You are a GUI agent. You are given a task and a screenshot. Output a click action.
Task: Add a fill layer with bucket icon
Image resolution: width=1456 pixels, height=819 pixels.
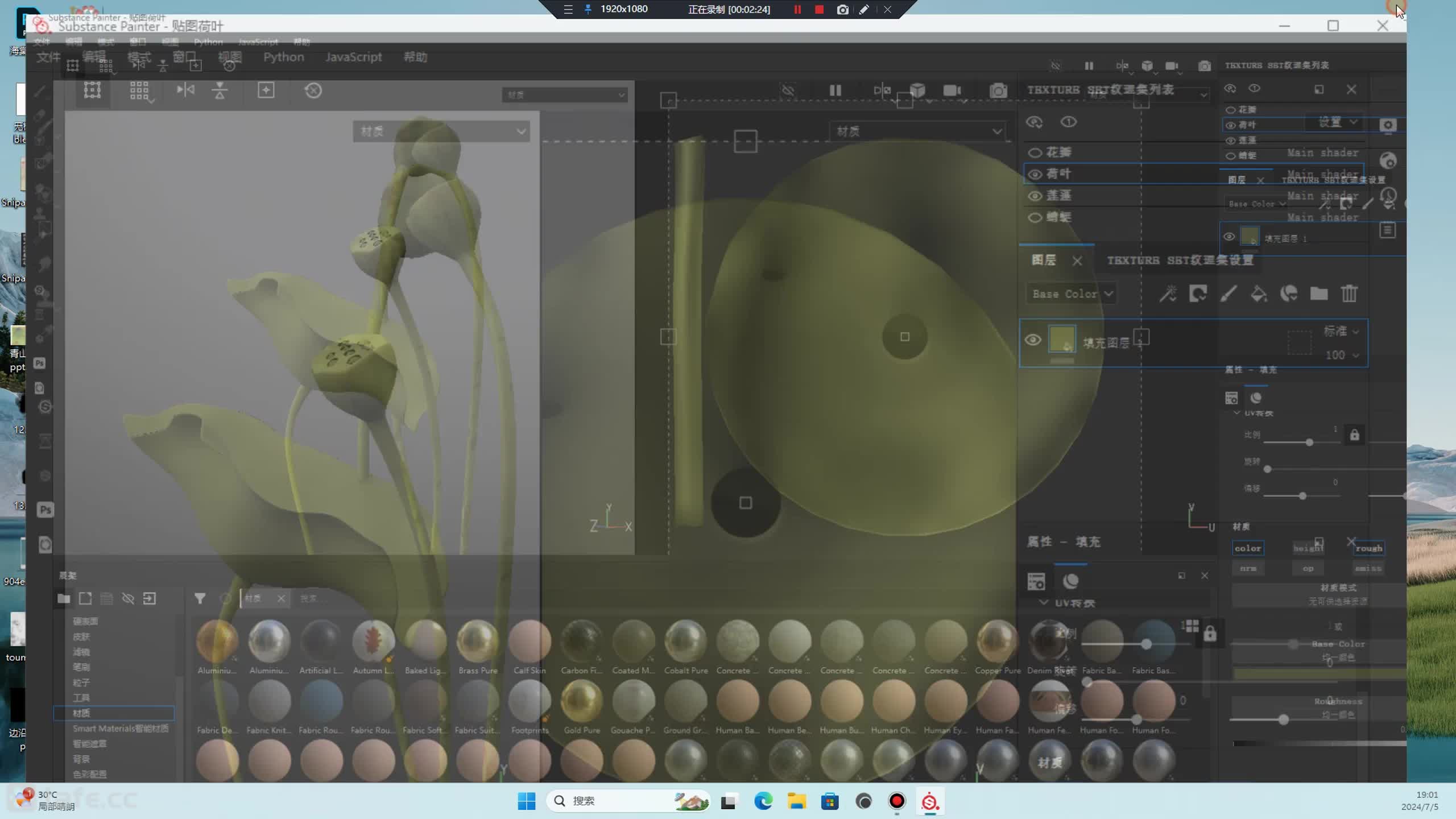[x=1259, y=294]
